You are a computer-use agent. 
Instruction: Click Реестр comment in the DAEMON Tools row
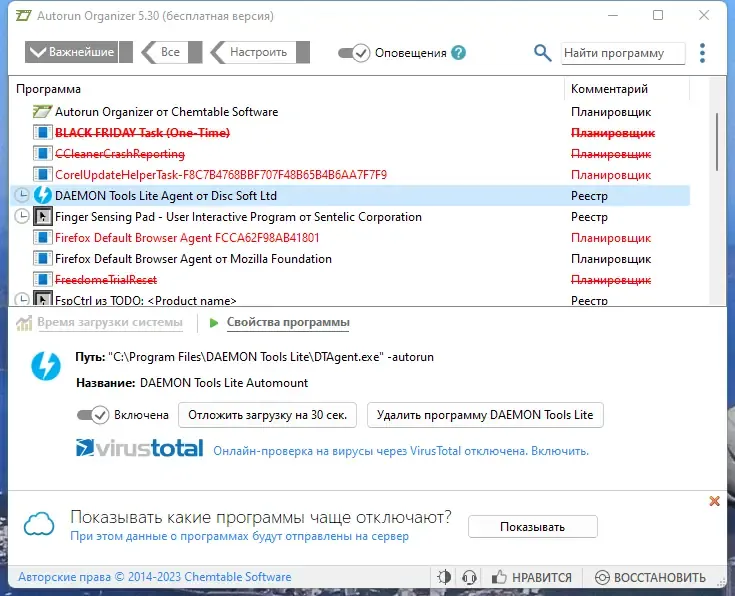589,196
